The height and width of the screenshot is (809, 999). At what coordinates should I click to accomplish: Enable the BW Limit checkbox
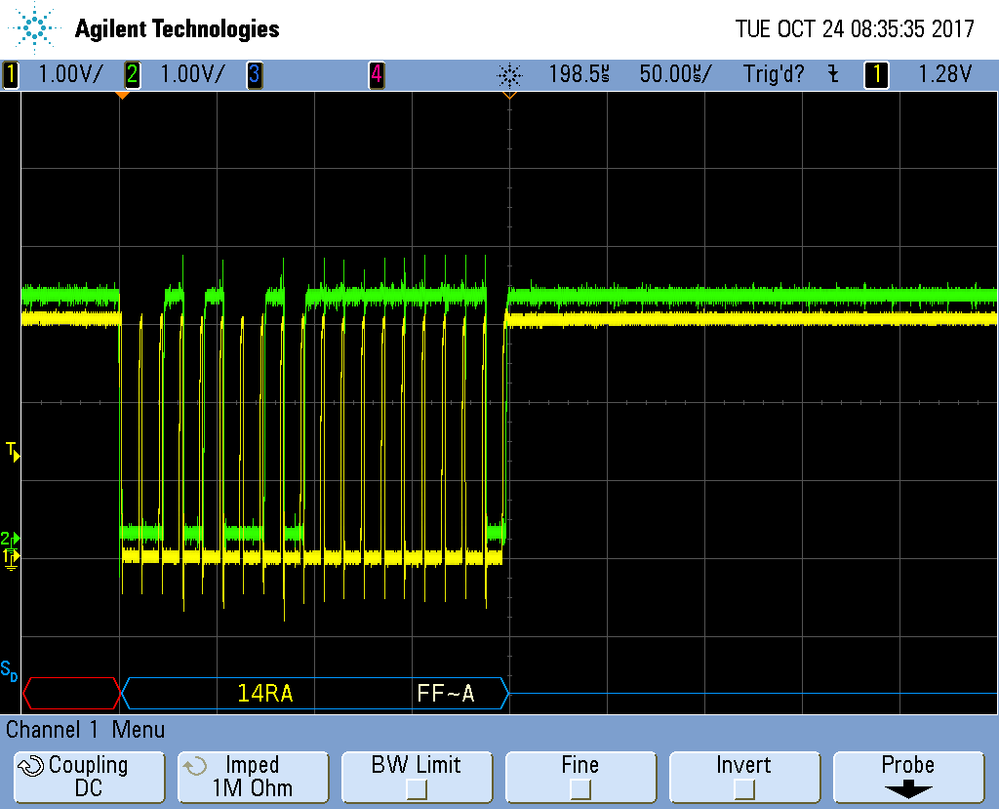coord(417,790)
